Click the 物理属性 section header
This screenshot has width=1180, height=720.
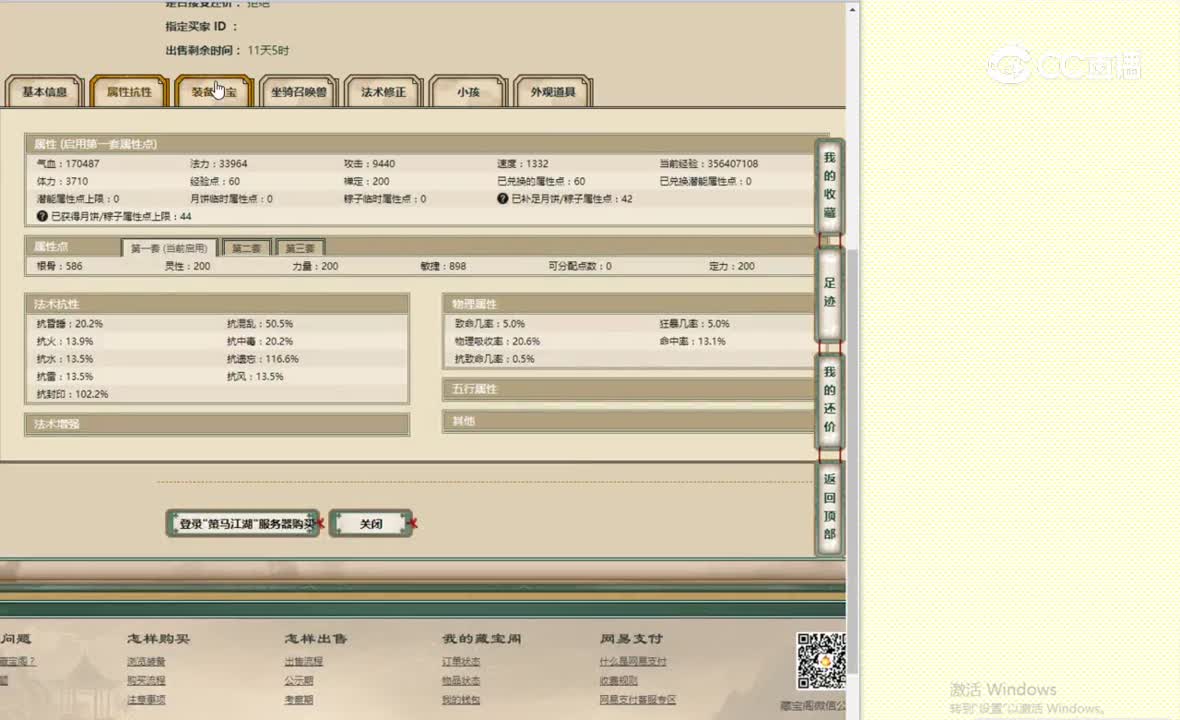629,304
